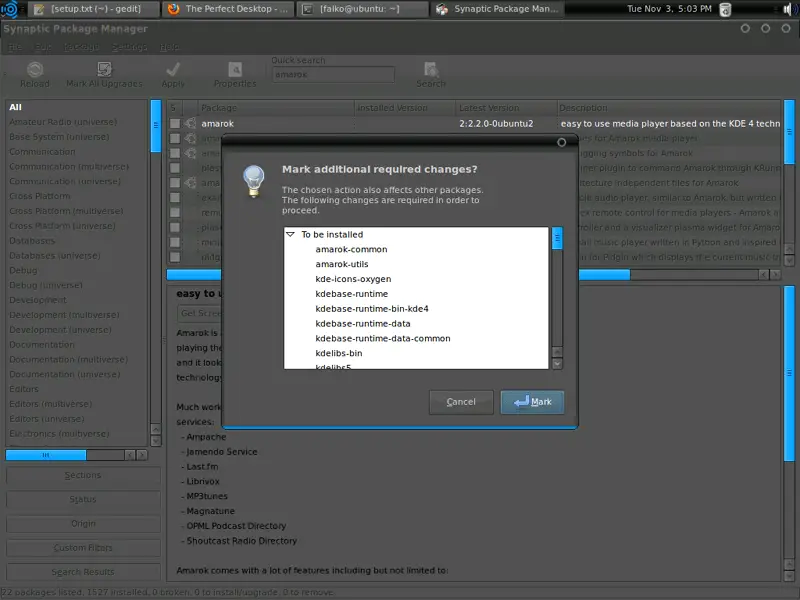Click the support icon beside 'independent files for Amarok'
Screen dimensions: 800x600
click(x=190, y=183)
